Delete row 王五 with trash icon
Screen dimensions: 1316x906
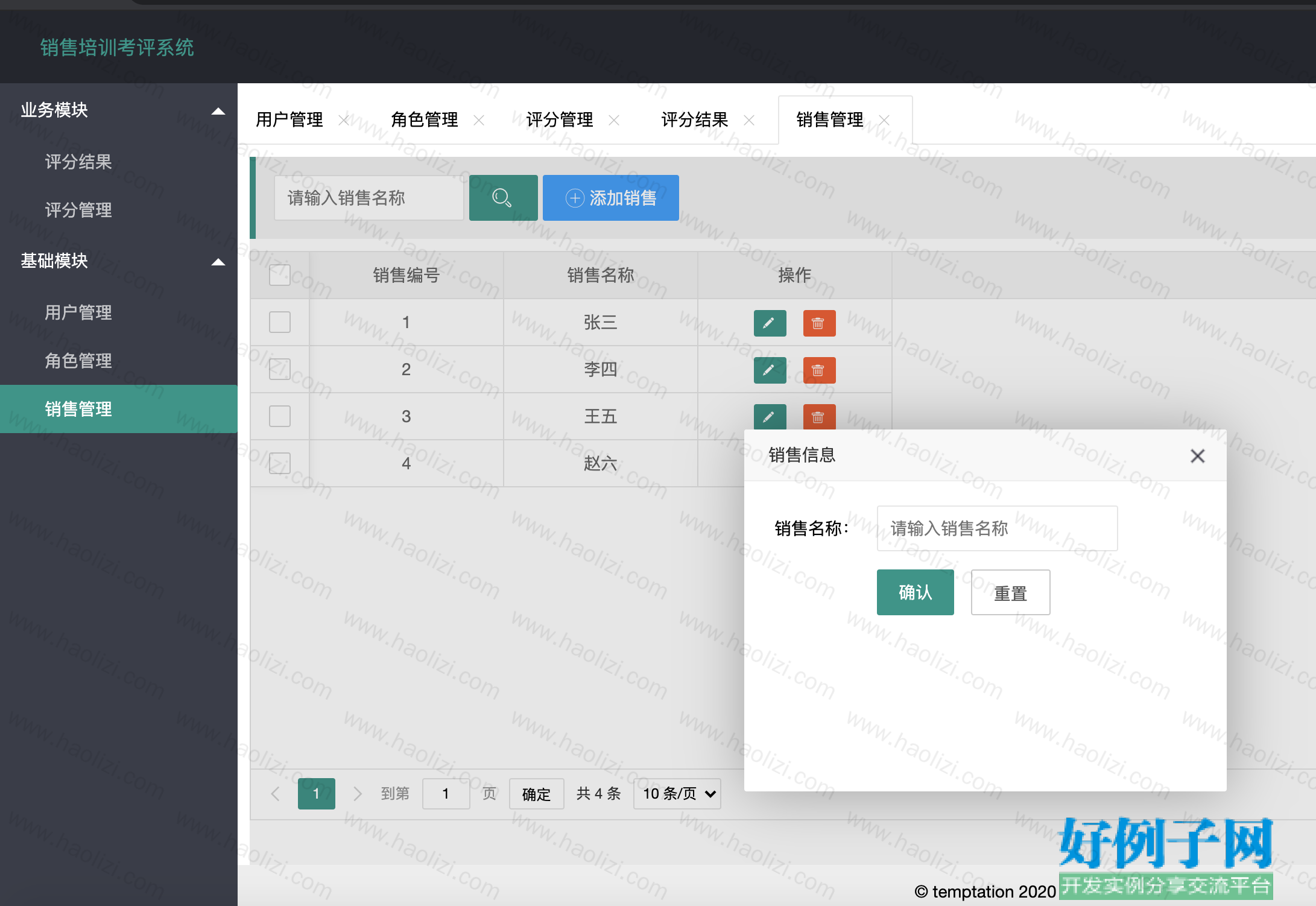tap(819, 417)
